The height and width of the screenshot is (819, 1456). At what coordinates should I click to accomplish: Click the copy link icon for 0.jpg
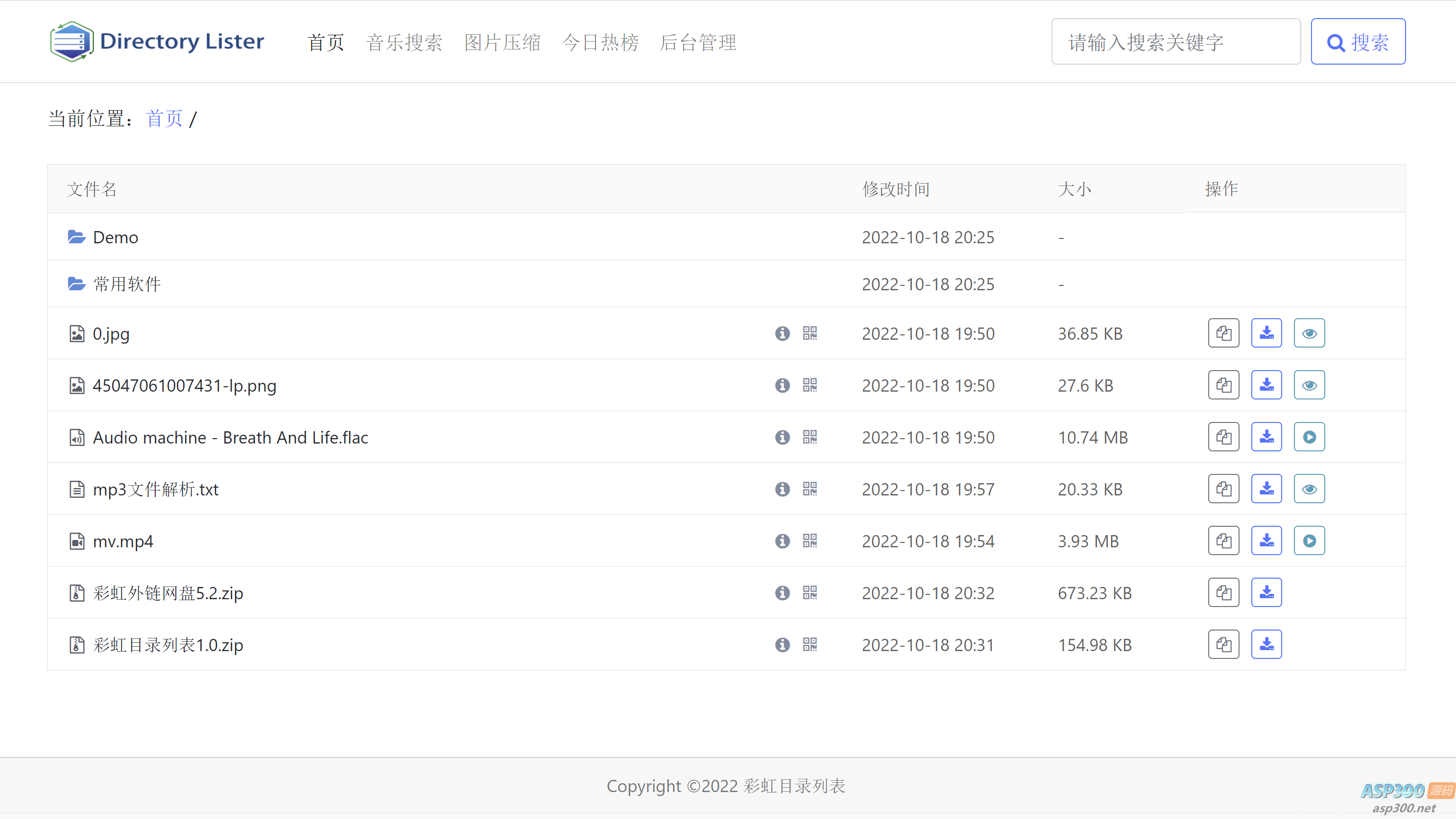click(1223, 333)
